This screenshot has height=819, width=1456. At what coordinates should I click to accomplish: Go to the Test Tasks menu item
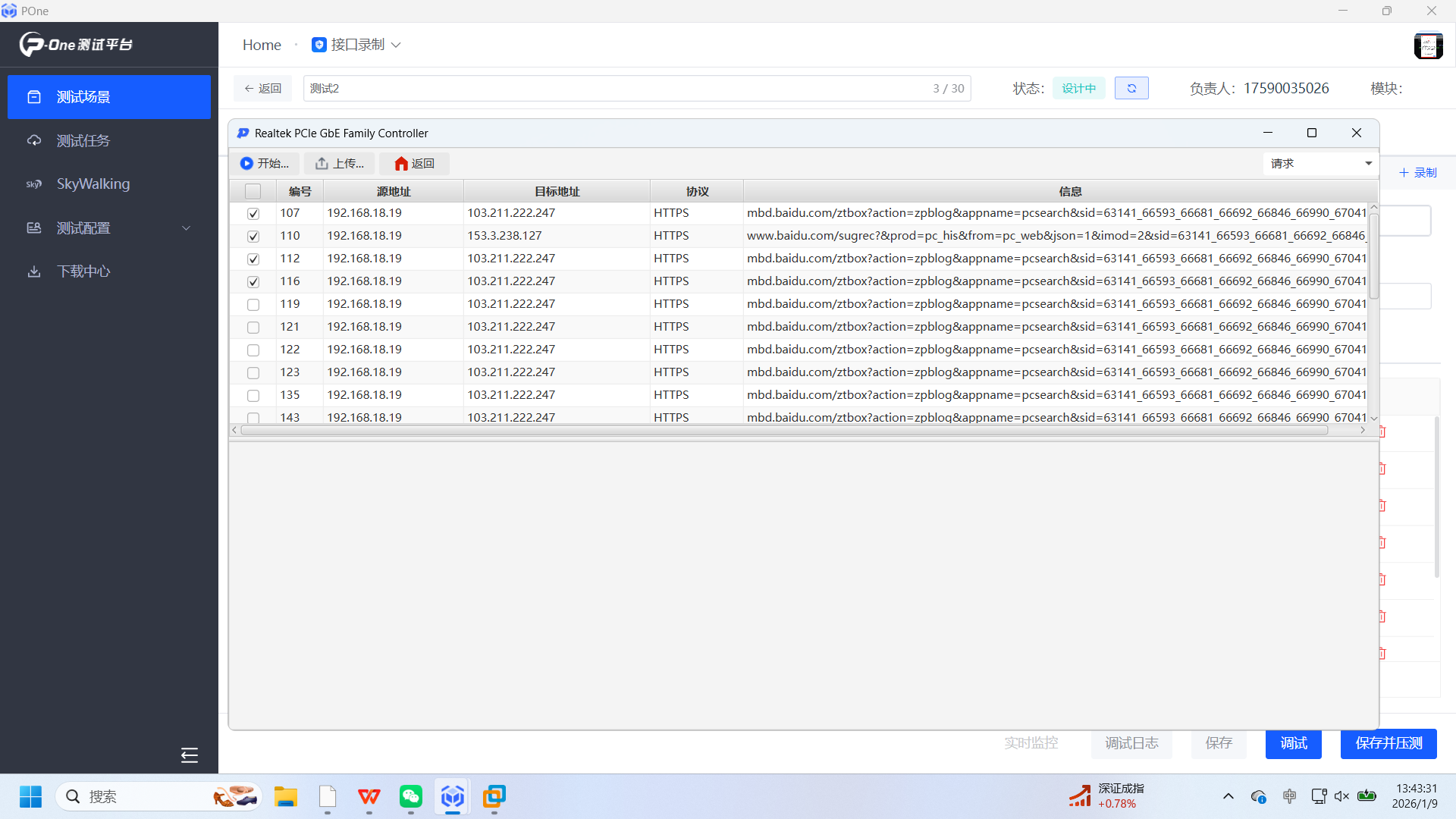(x=83, y=141)
